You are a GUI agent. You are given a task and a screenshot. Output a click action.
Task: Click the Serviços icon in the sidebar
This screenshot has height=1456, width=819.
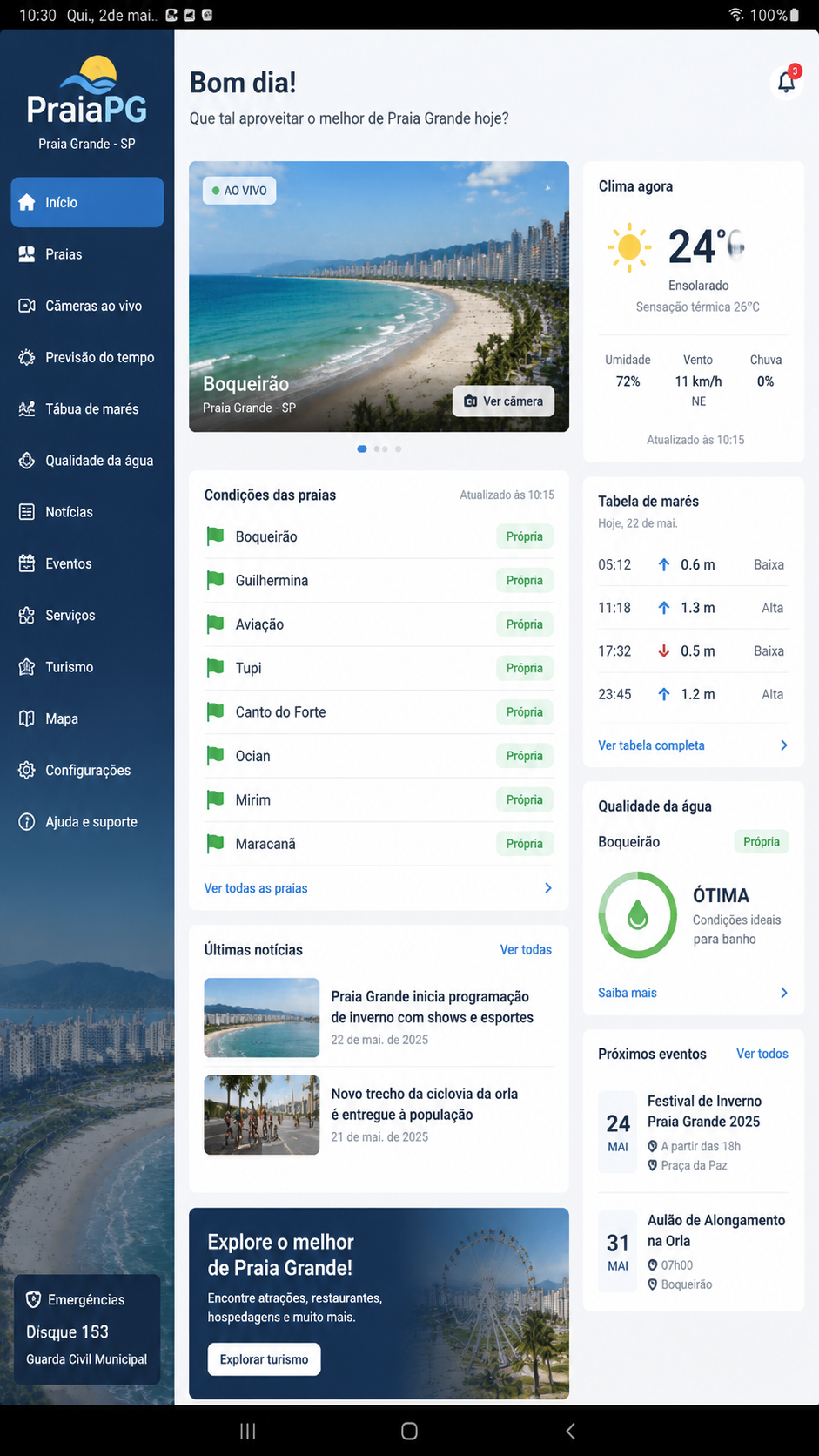pos(27,615)
